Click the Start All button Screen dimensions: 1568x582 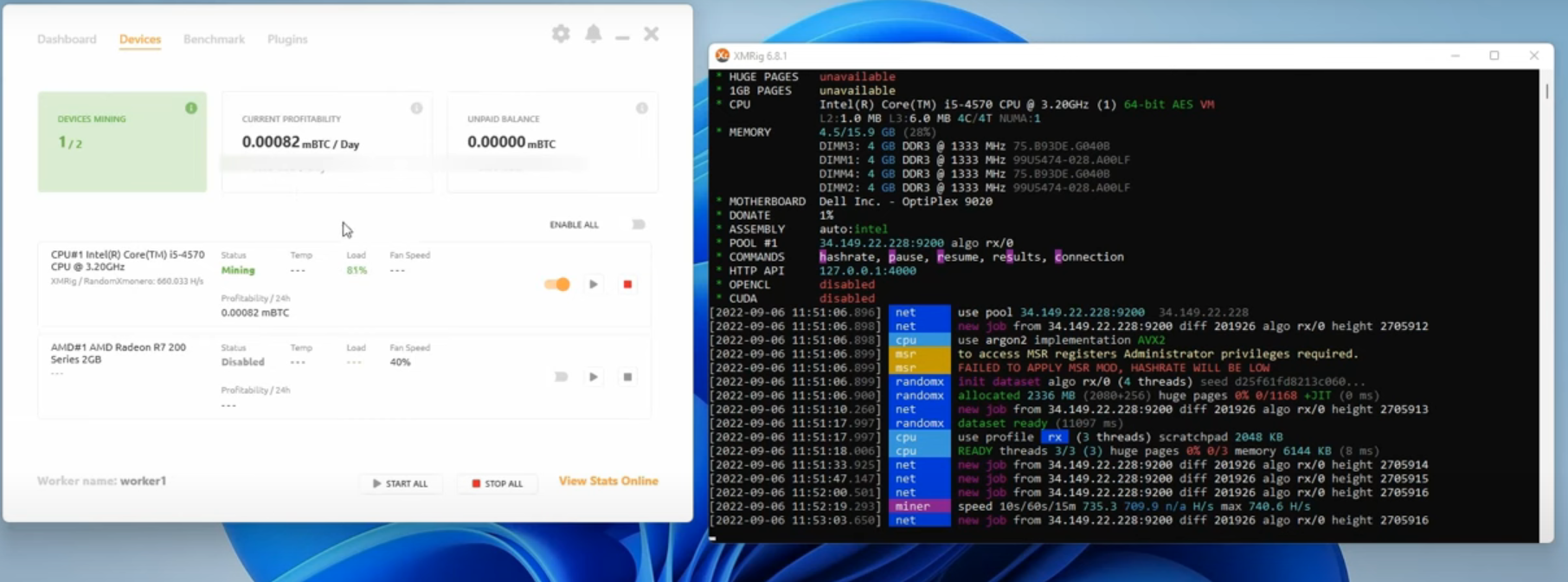click(x=400, y=483)
